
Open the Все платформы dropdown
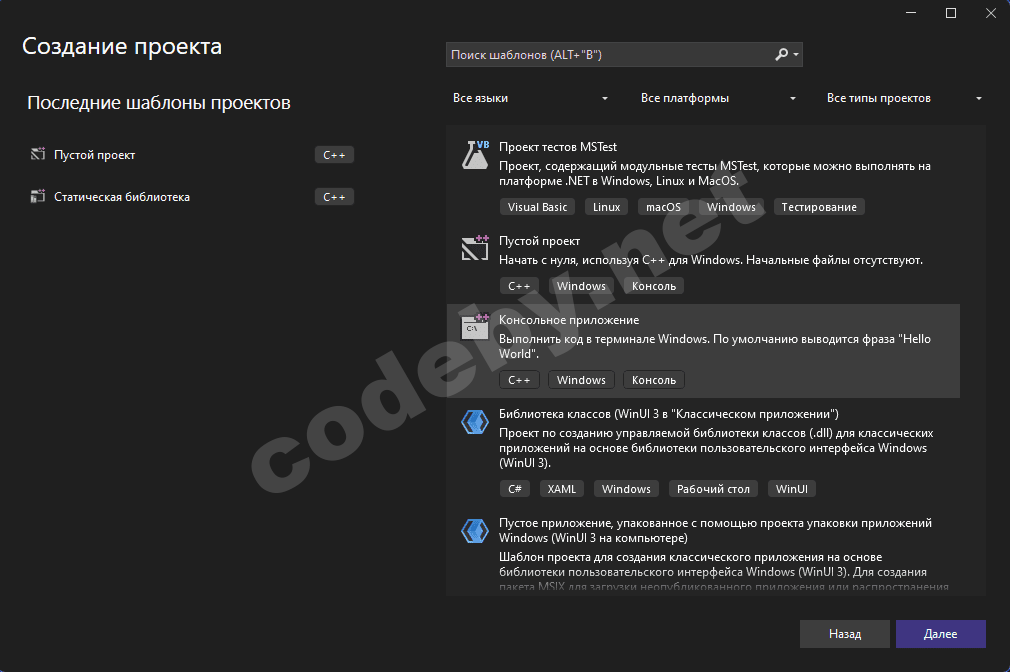click(x=718, y=98)
